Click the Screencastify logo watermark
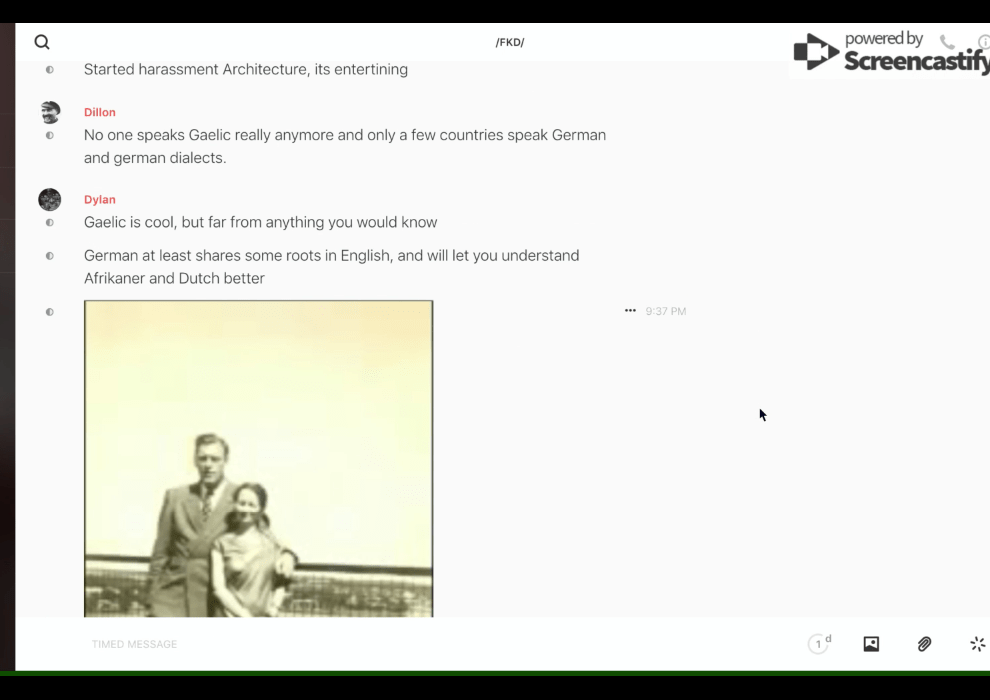 click(x=890, y=52)
